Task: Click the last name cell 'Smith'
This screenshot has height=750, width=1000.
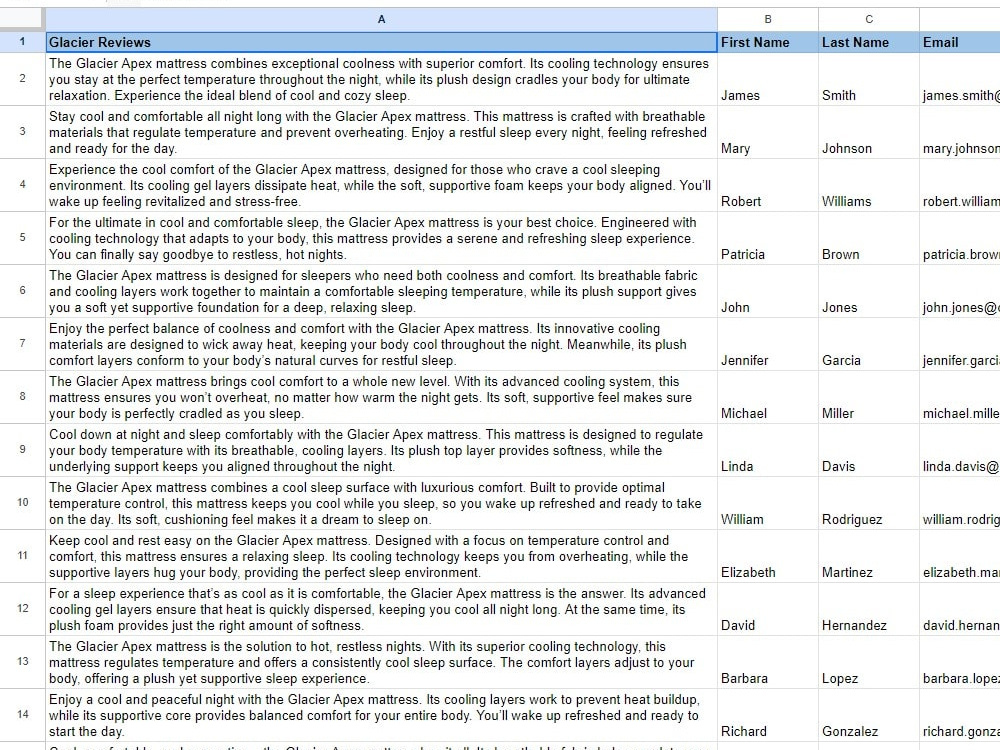Action: click(x=869, y=79)
